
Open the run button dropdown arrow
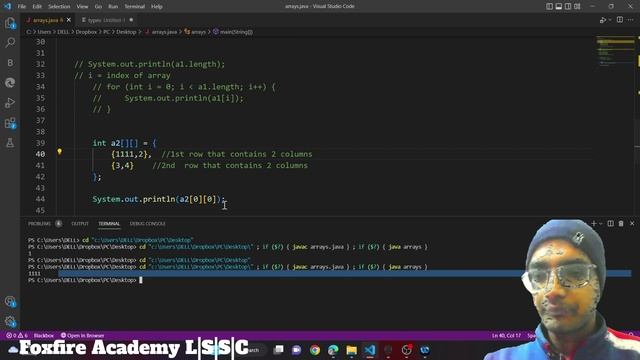click(610, 20)
